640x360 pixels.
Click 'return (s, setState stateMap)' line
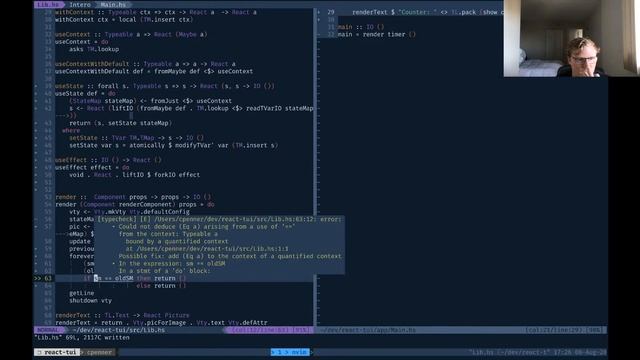click(120, 123)
